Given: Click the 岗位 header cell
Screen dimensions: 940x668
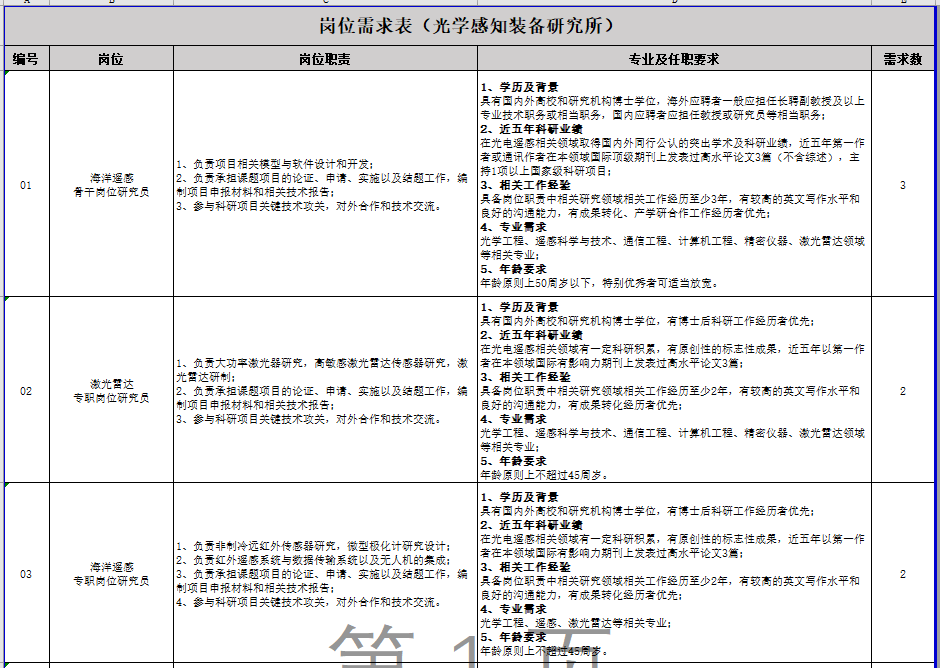Looking at the screenshot, I should 112,59.
